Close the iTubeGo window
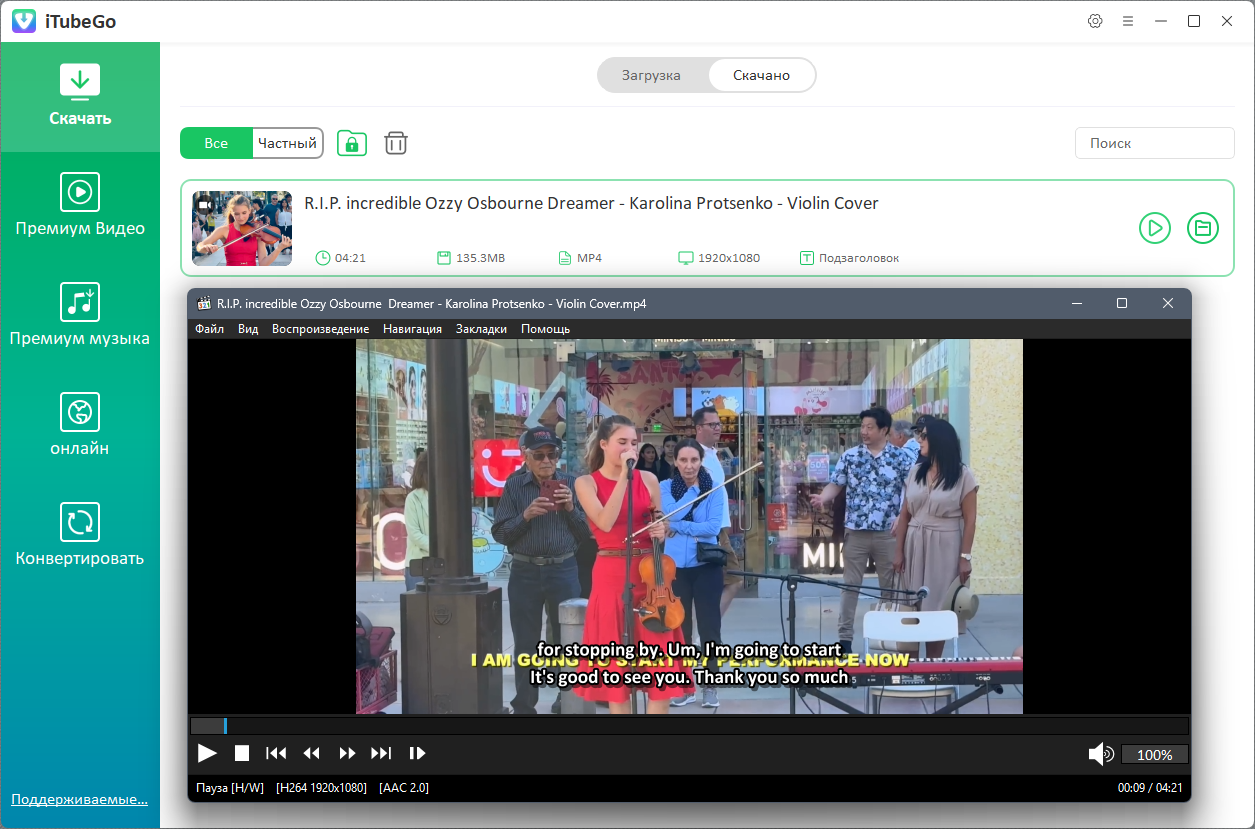This screenshot has height=829, width=1255. point(1227,21)
